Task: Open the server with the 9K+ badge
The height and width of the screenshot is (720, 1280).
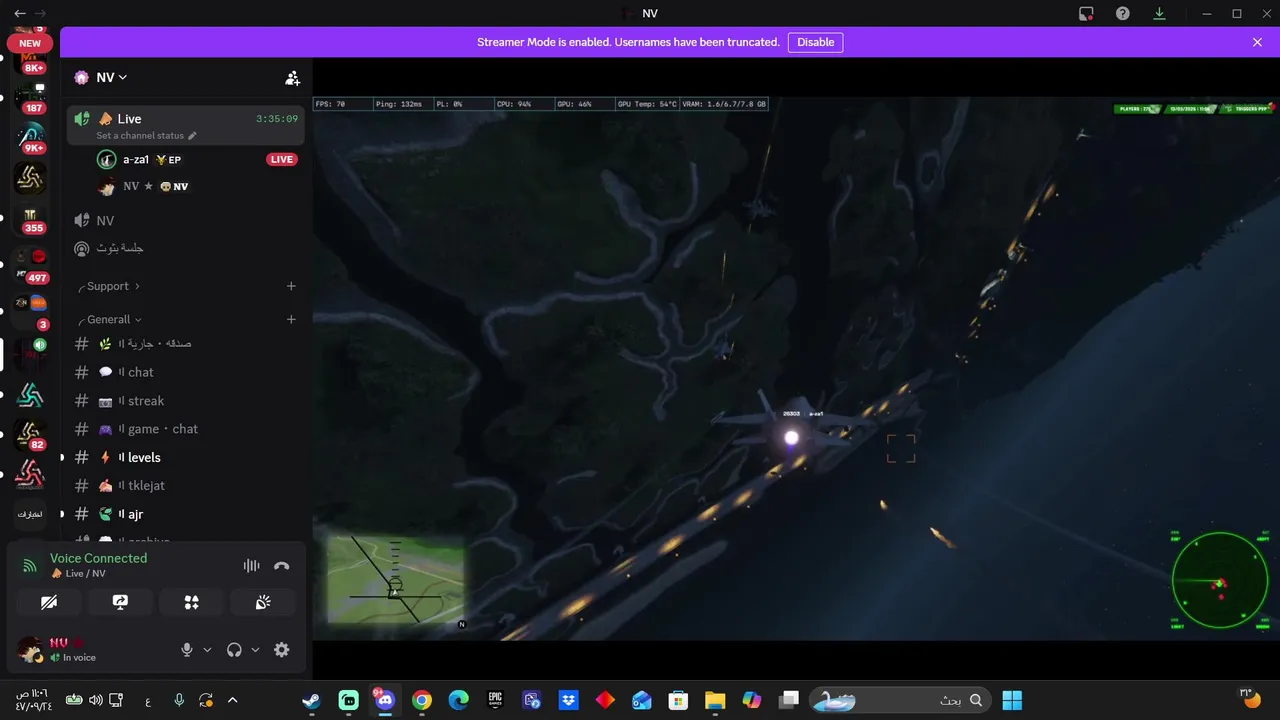Action: [30, 138]
